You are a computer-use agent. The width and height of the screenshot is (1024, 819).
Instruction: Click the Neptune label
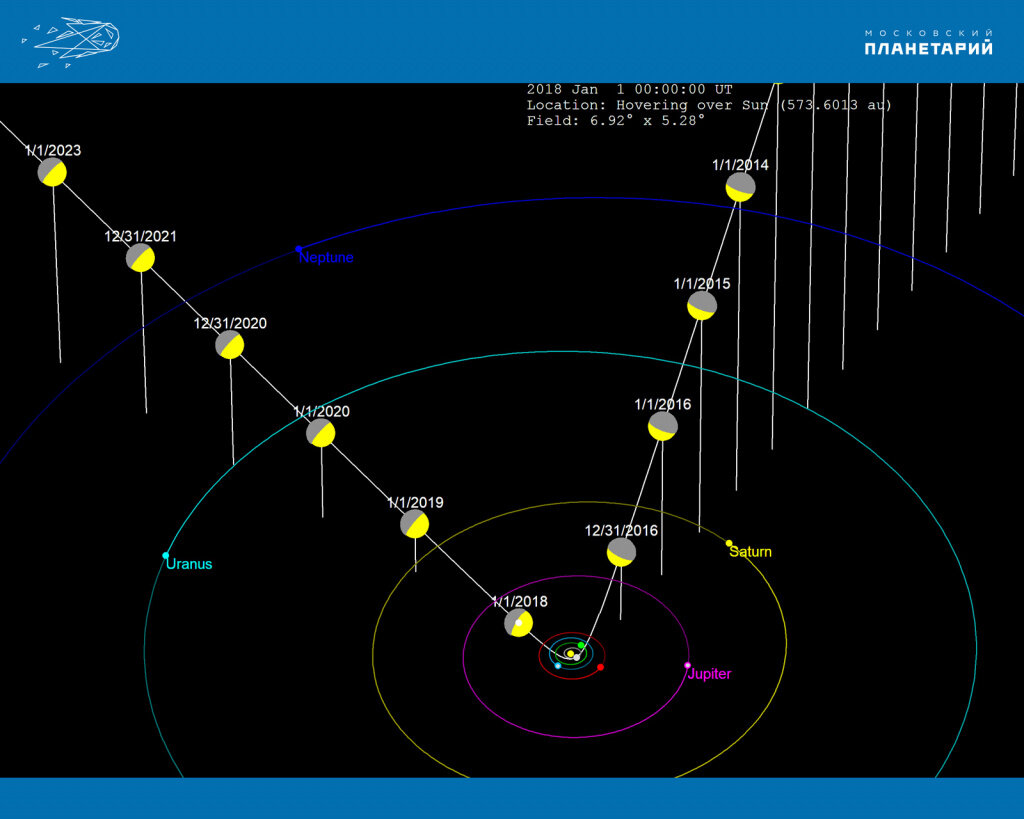click(x=326, y=257)
